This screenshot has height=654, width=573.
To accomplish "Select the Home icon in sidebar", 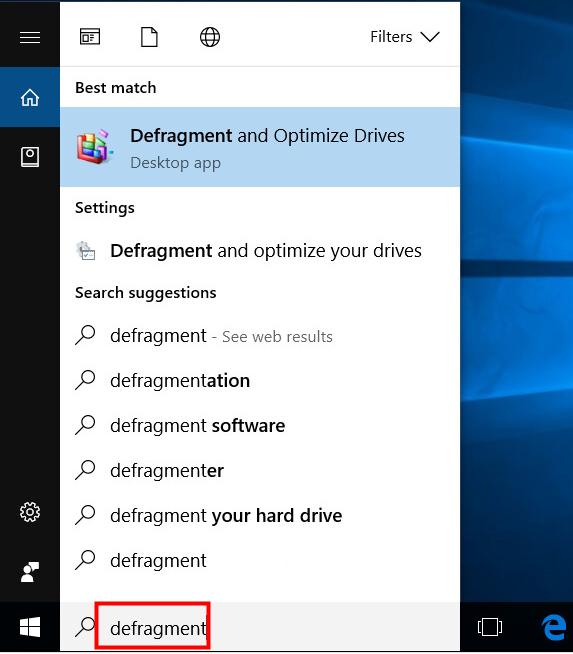I will (x=30, y=98).
